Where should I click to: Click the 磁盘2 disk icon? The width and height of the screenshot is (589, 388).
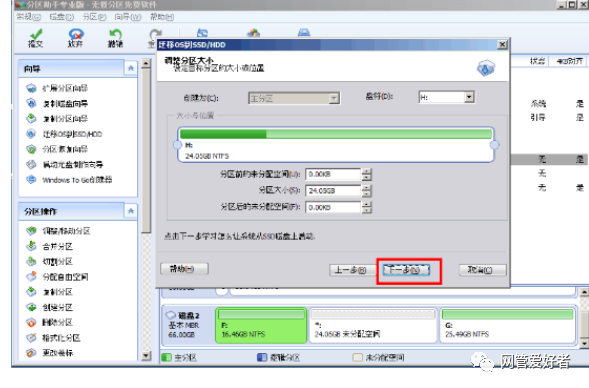(x=171, y=315)
